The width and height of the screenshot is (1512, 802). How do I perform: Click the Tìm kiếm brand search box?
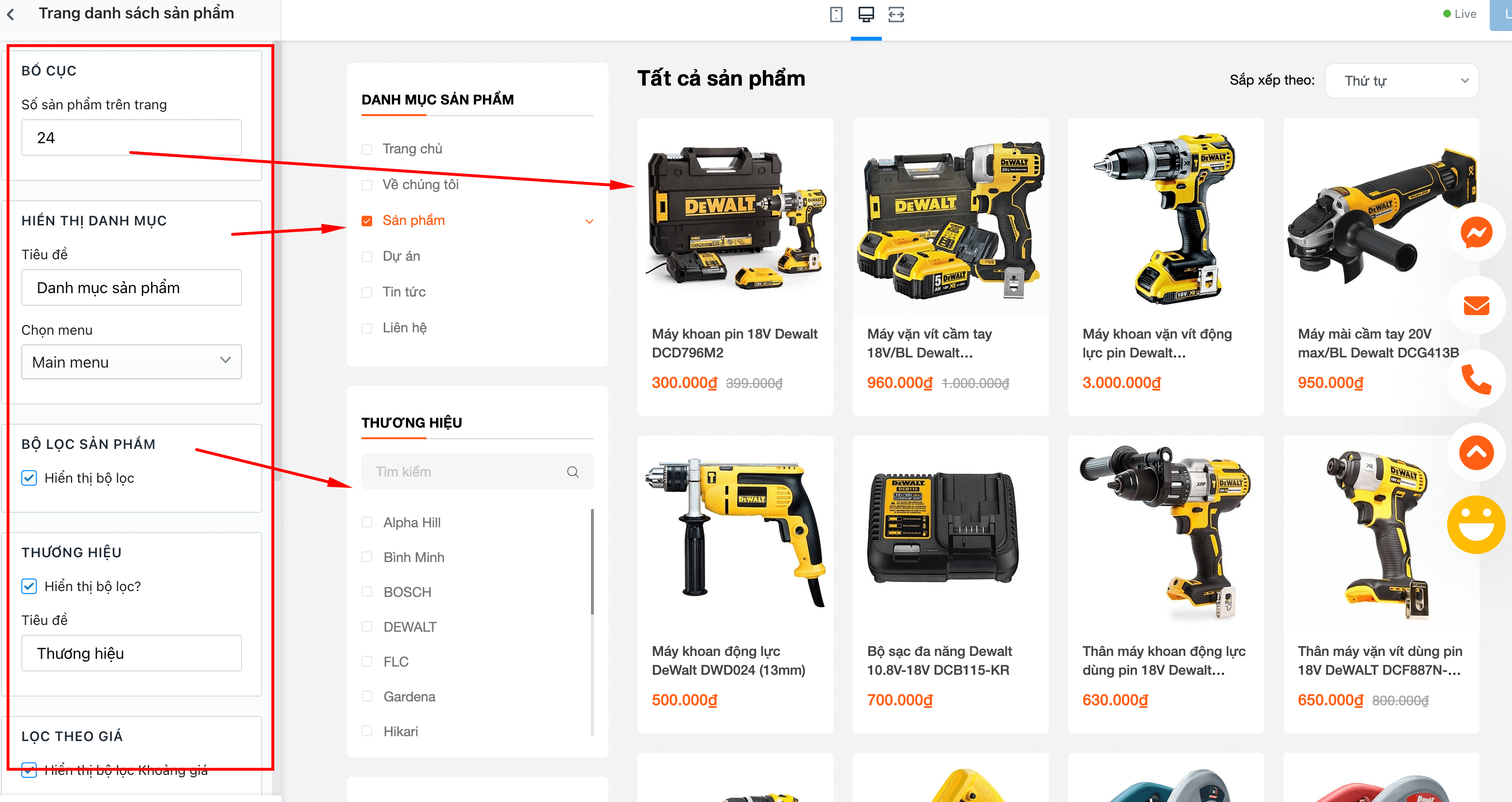tap(477, 472)
